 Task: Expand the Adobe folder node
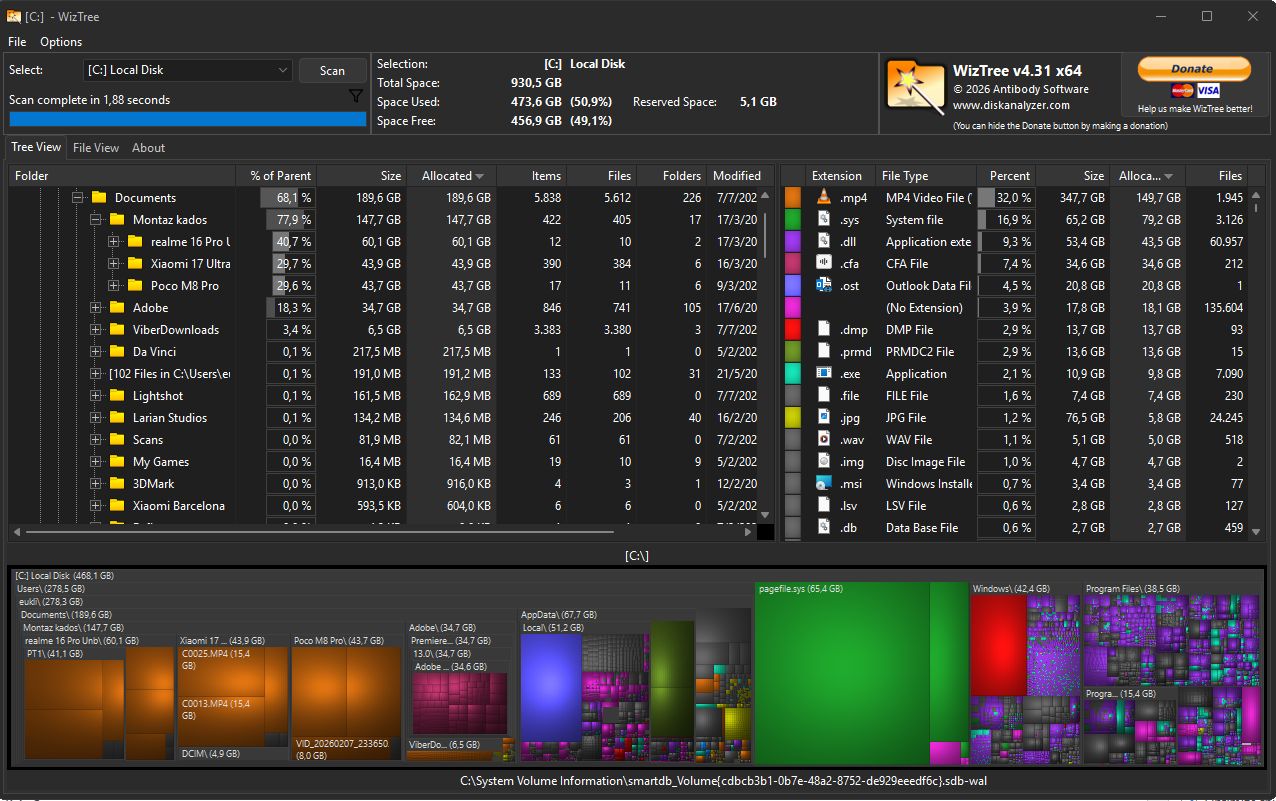tap(96, 307)
